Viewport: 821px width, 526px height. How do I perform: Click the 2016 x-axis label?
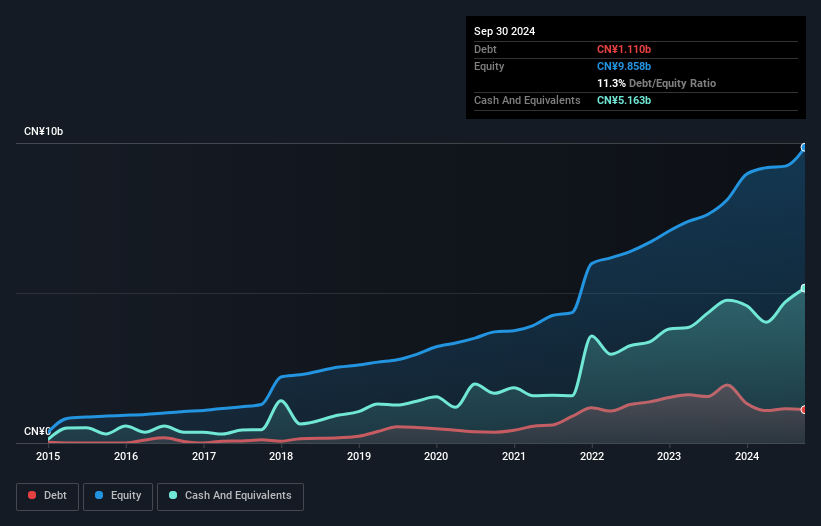[126, 456]
